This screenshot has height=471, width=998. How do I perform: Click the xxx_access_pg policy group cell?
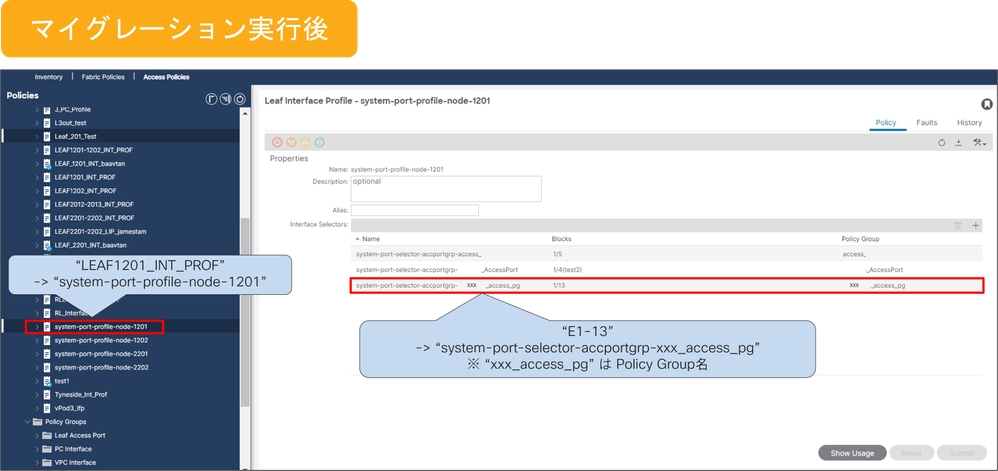877,286
